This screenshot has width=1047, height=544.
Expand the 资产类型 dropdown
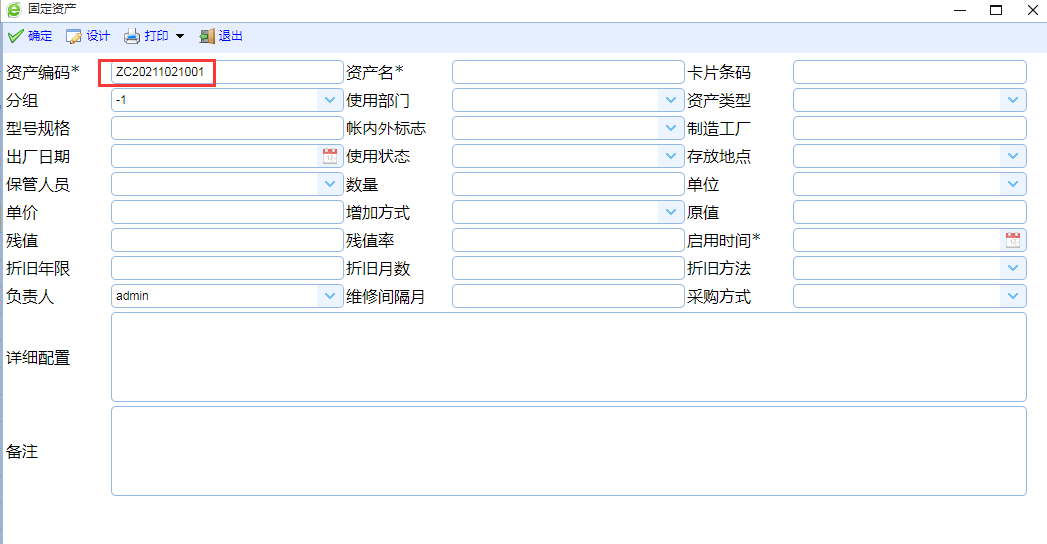tap(1013, 100)
